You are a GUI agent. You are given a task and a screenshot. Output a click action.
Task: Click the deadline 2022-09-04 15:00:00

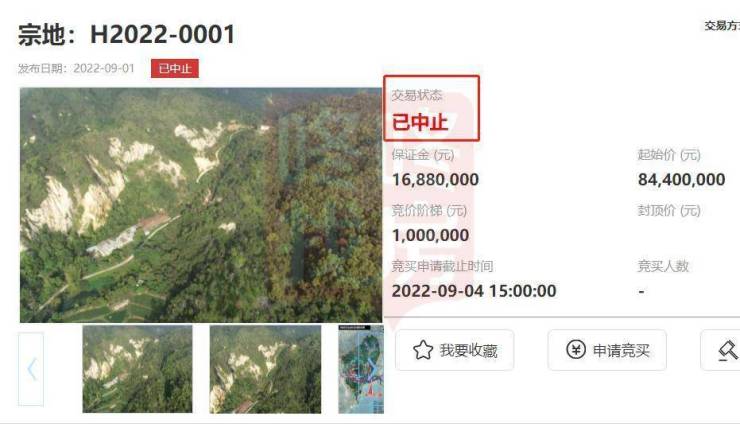point(474,291)
